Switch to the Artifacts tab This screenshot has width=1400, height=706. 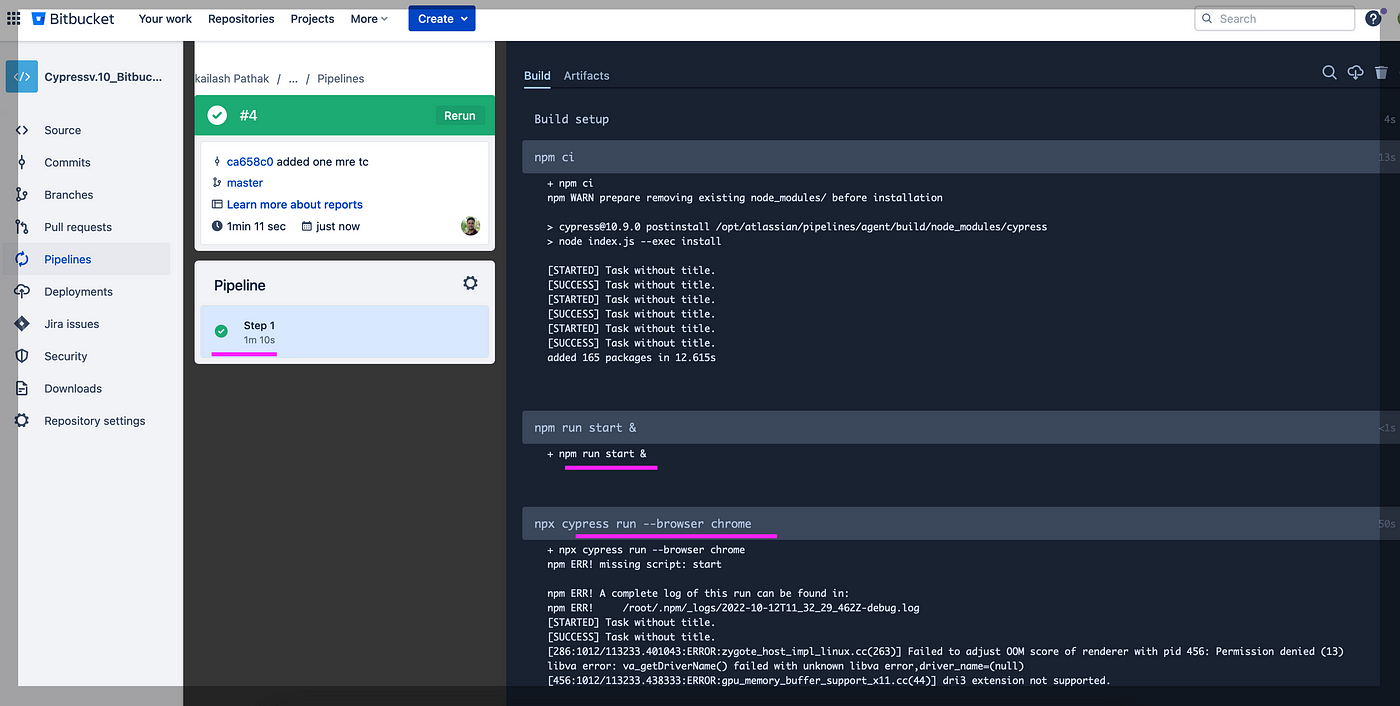point(586,76)
